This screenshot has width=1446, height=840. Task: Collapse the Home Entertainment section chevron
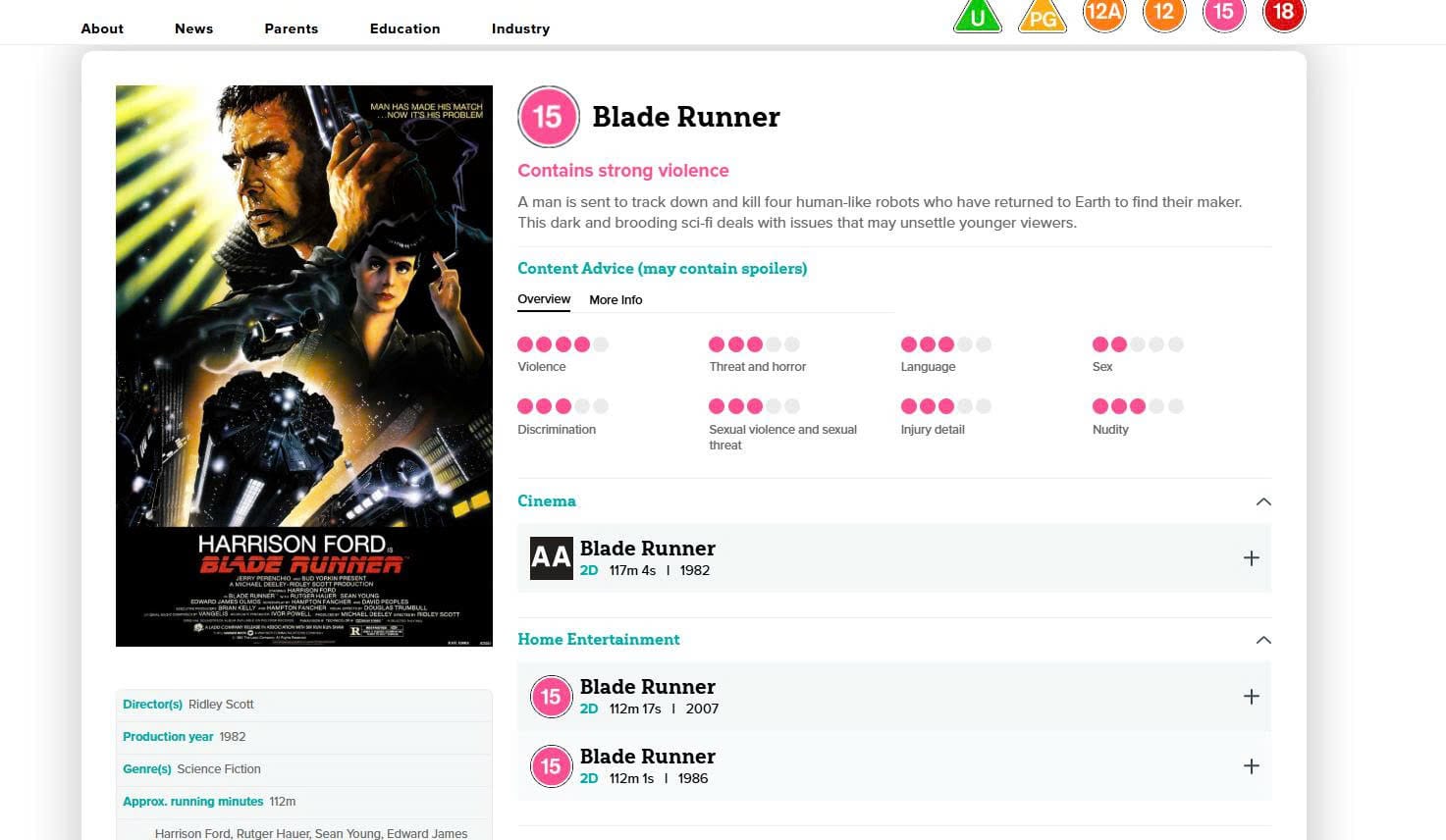click(x=1263, y=640)
